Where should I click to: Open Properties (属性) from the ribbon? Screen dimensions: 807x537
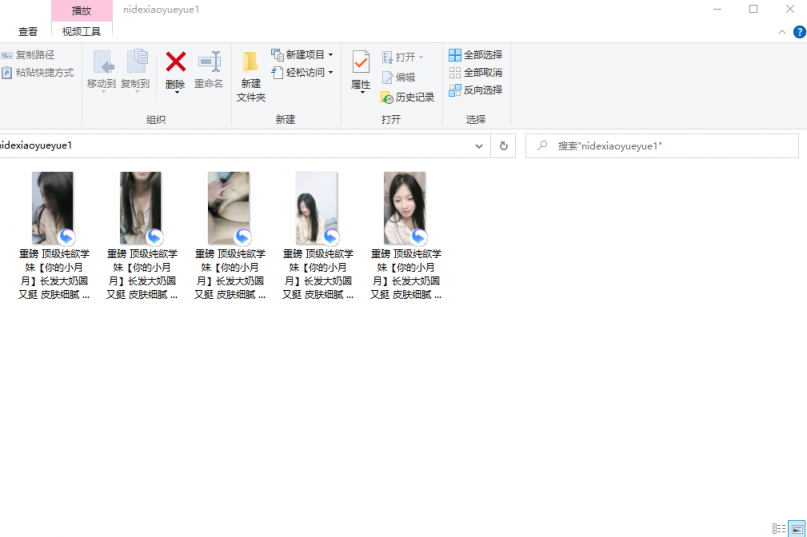[361, 70]
